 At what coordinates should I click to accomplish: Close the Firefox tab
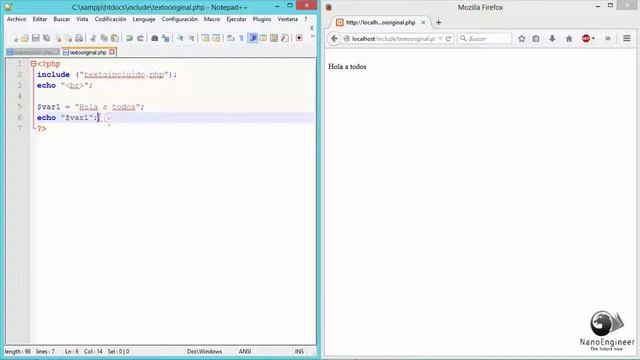(x=423, y=22)
